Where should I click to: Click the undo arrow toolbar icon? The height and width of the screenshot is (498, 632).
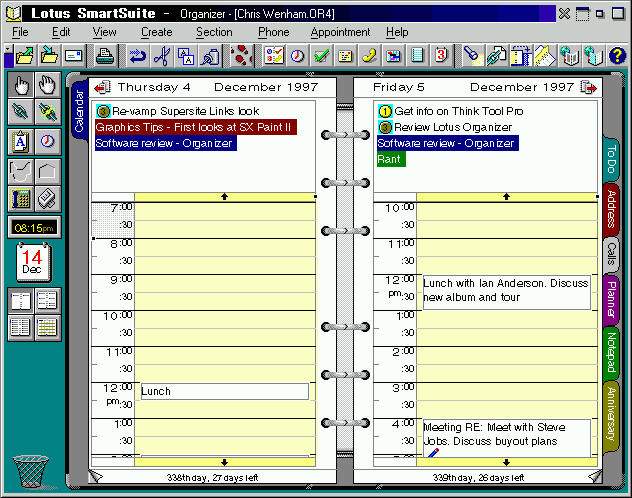tap(137, 56)
